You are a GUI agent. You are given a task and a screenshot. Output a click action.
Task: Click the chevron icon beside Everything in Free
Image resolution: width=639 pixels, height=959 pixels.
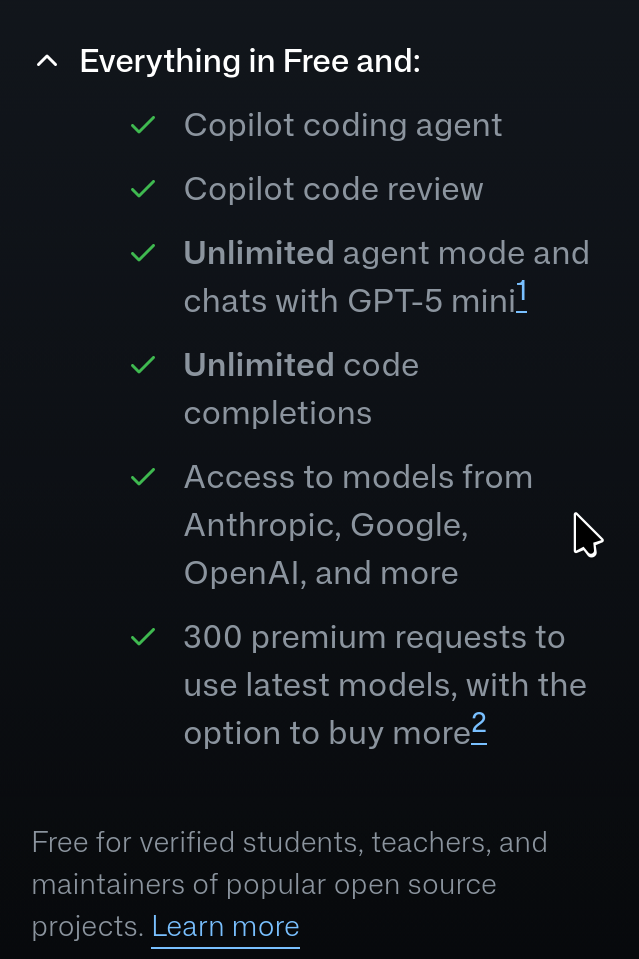[47, 61]
